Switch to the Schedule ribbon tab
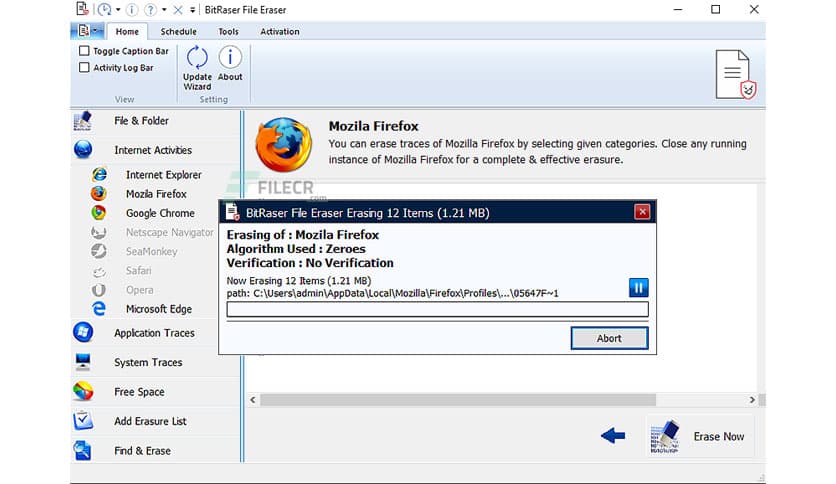This screenshot has width=836, height=484. pos(178,31)
